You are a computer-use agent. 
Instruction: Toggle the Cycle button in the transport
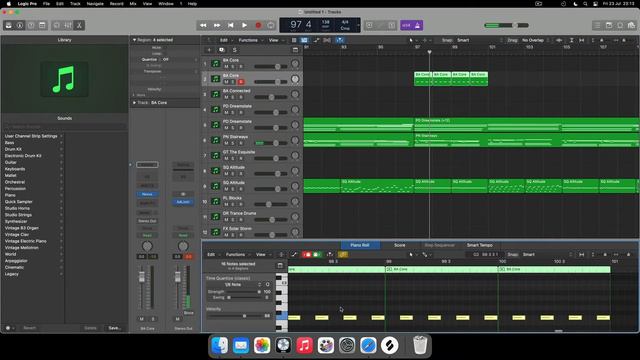pos(271,25)
